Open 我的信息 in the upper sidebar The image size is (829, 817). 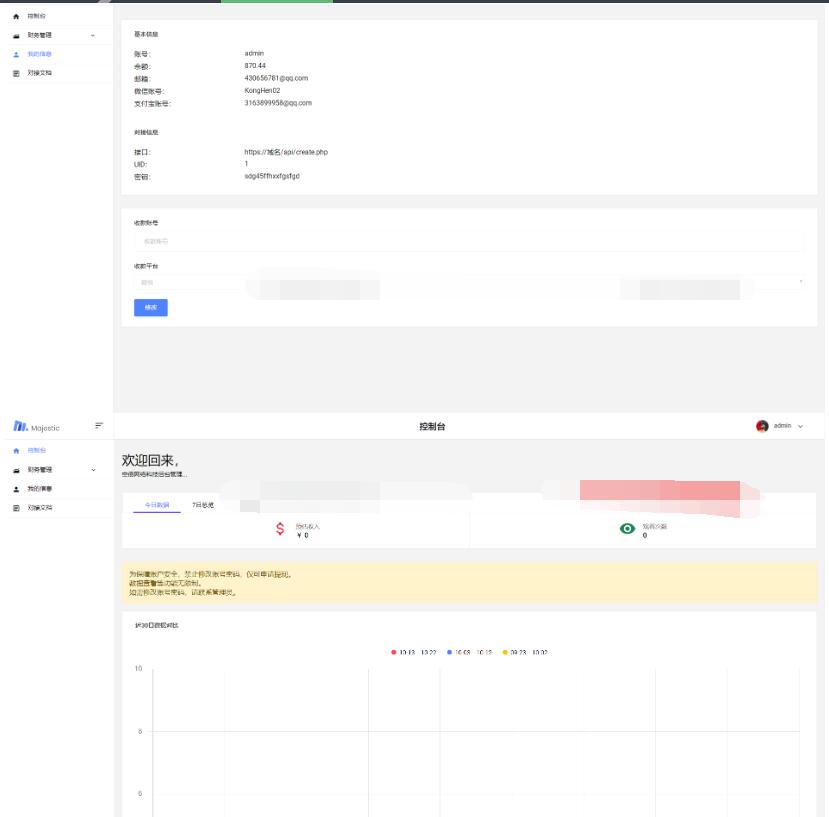(40, 54)
